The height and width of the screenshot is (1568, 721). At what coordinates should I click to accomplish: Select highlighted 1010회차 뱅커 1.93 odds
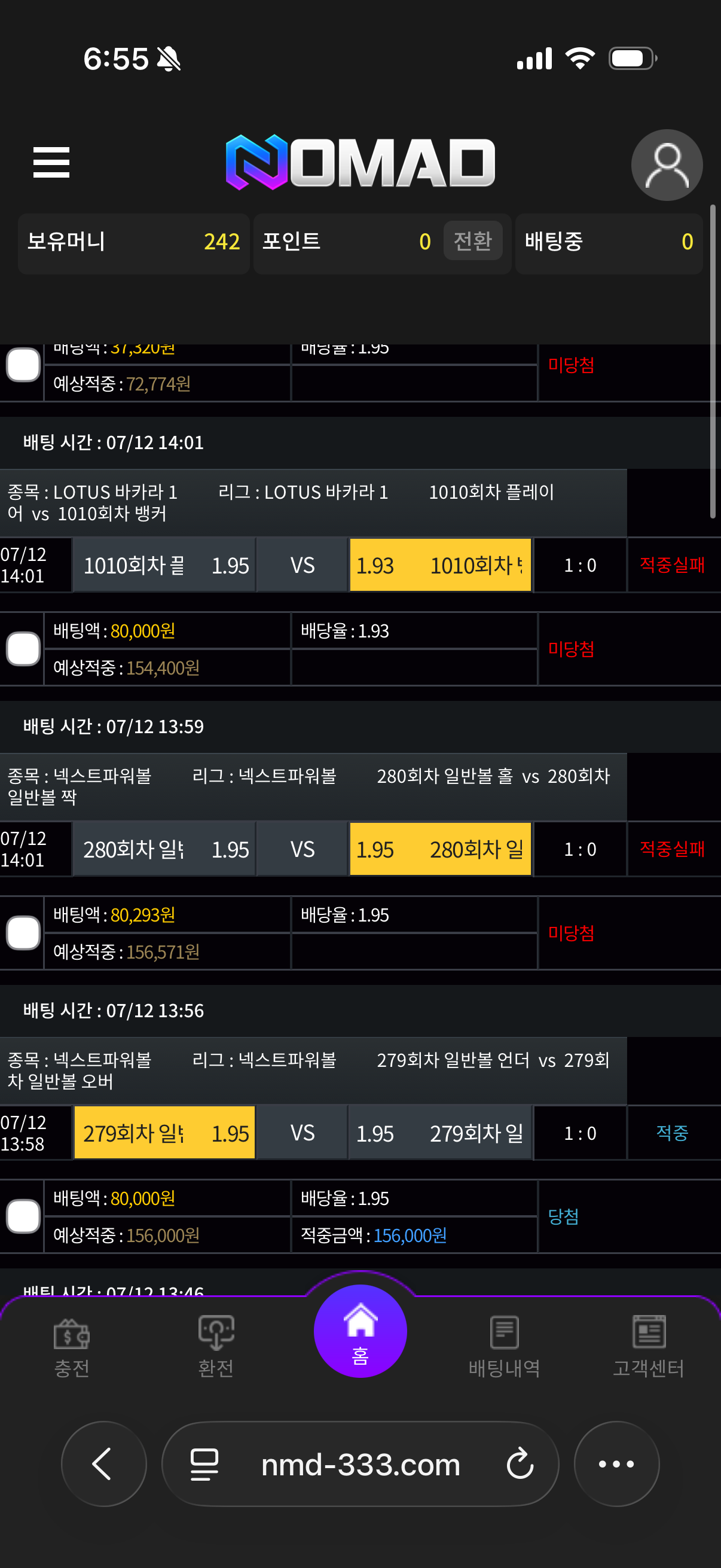click(441, 565)
